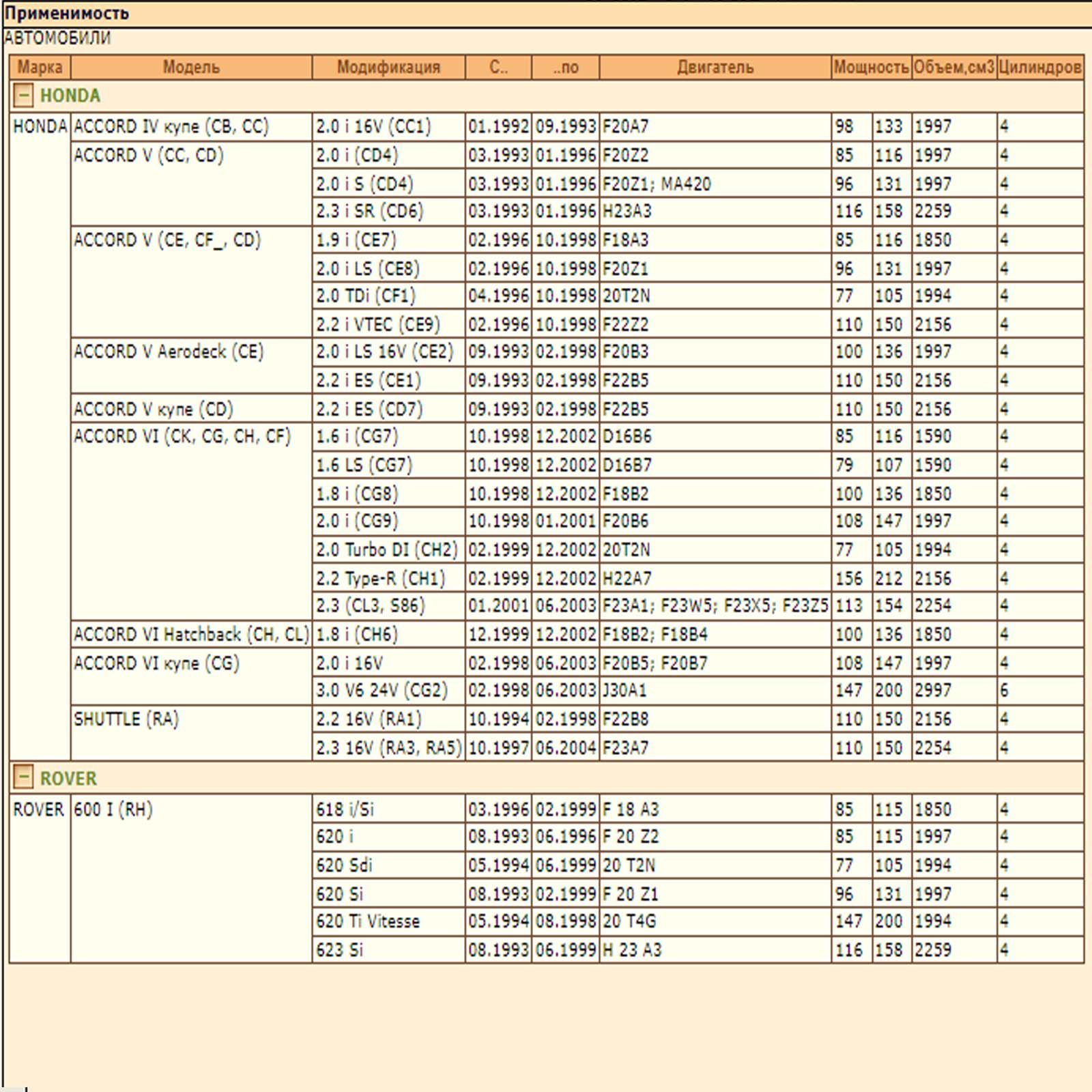This screenshot has width=1092, height=1092.
Task: Click the HONDA group title
Action: (70, 96)
